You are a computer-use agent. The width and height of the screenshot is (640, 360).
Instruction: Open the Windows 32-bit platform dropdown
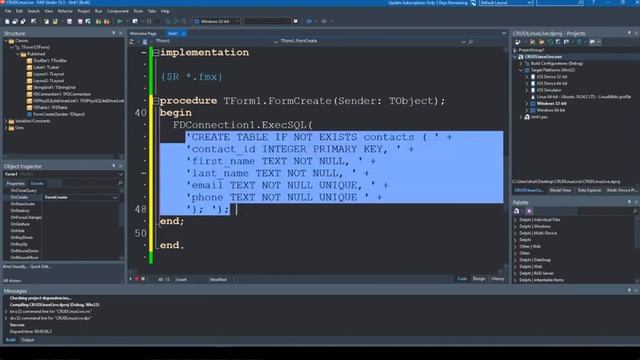point(237,21)
